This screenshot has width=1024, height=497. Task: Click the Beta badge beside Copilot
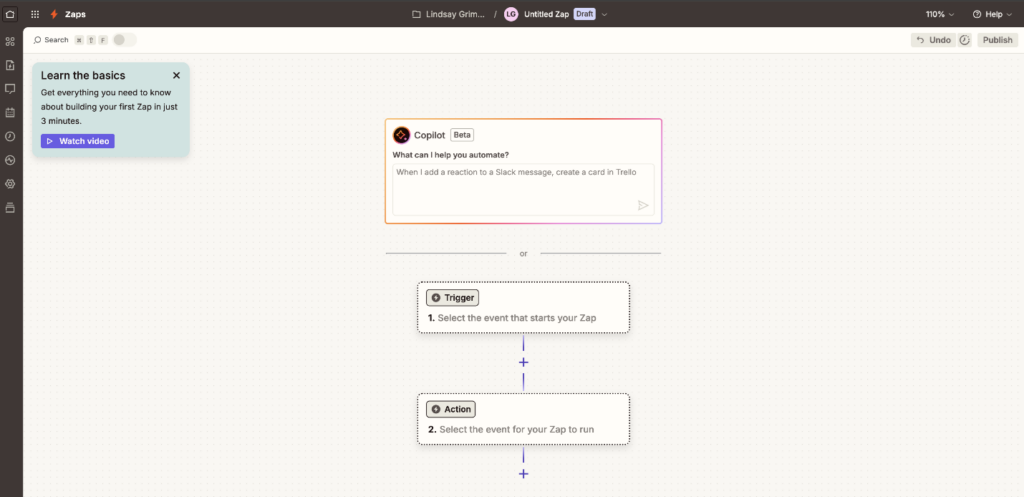[462, 135]
